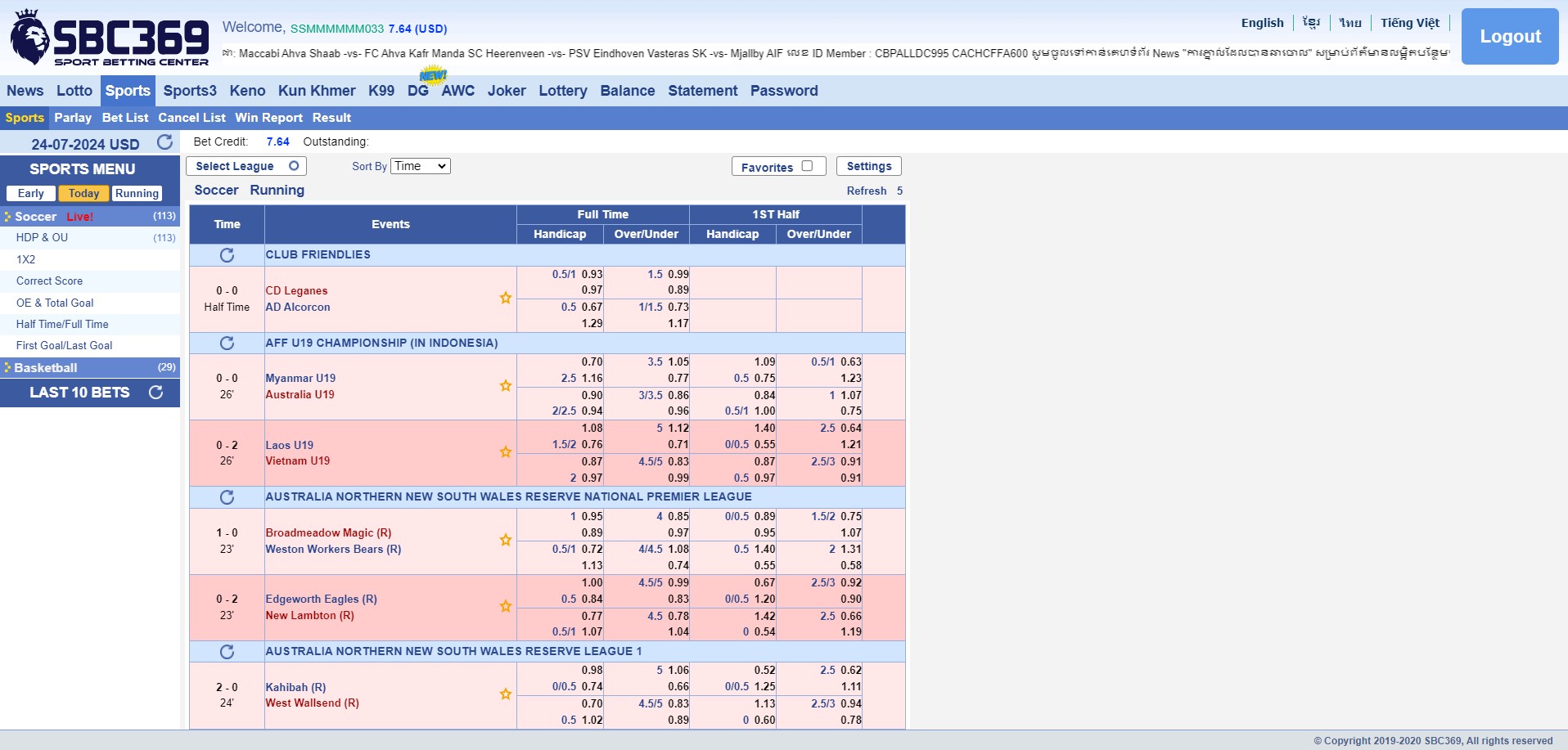Viewport: 1568px width, 750px height.
Task: Open the Lottery menu item
Action: pos(562,91)
